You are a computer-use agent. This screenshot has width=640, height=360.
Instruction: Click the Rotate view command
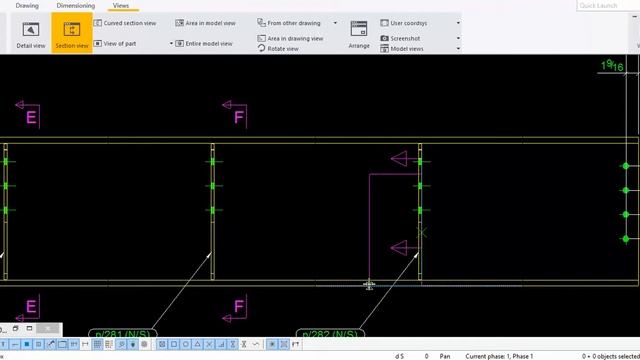pos(278,49)
